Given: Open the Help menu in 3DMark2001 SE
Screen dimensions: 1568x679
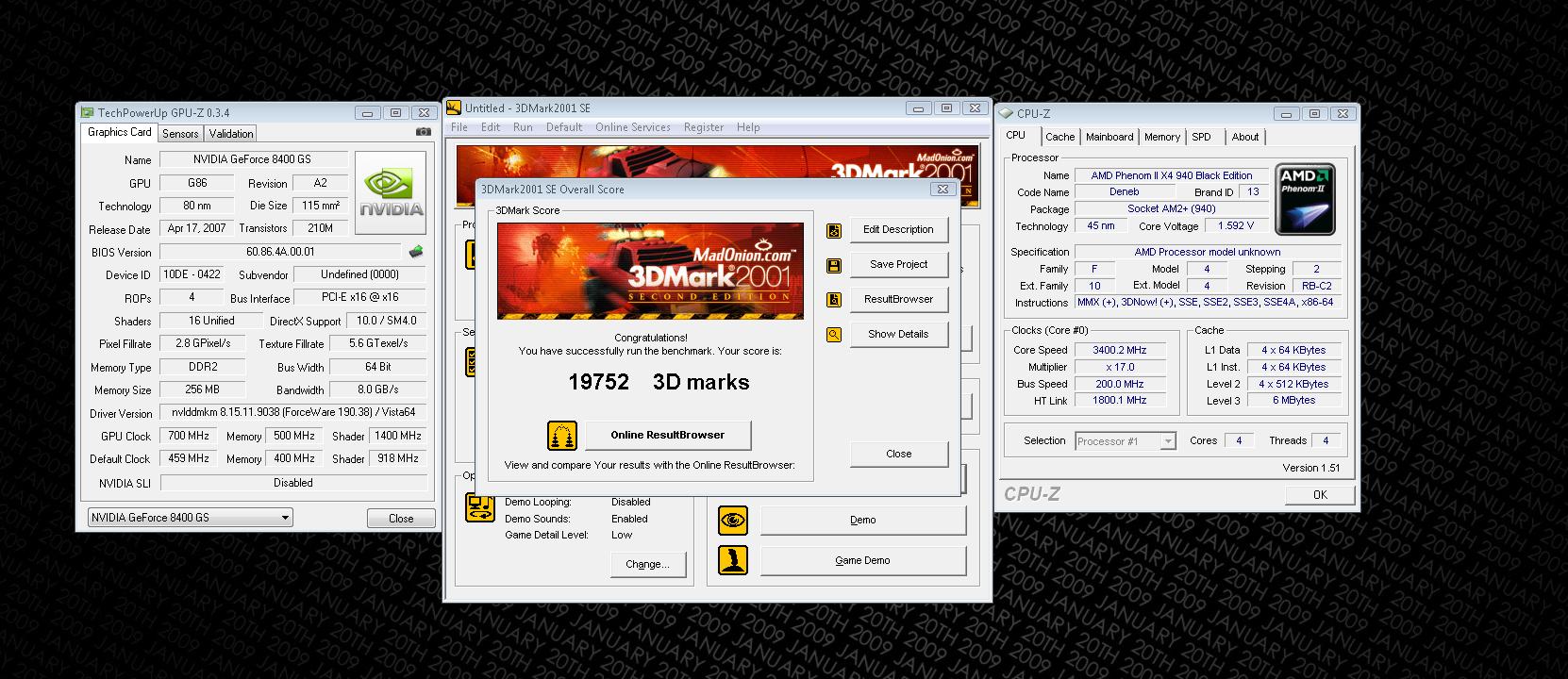Looking at the screenshot, I should coord(748,127).
